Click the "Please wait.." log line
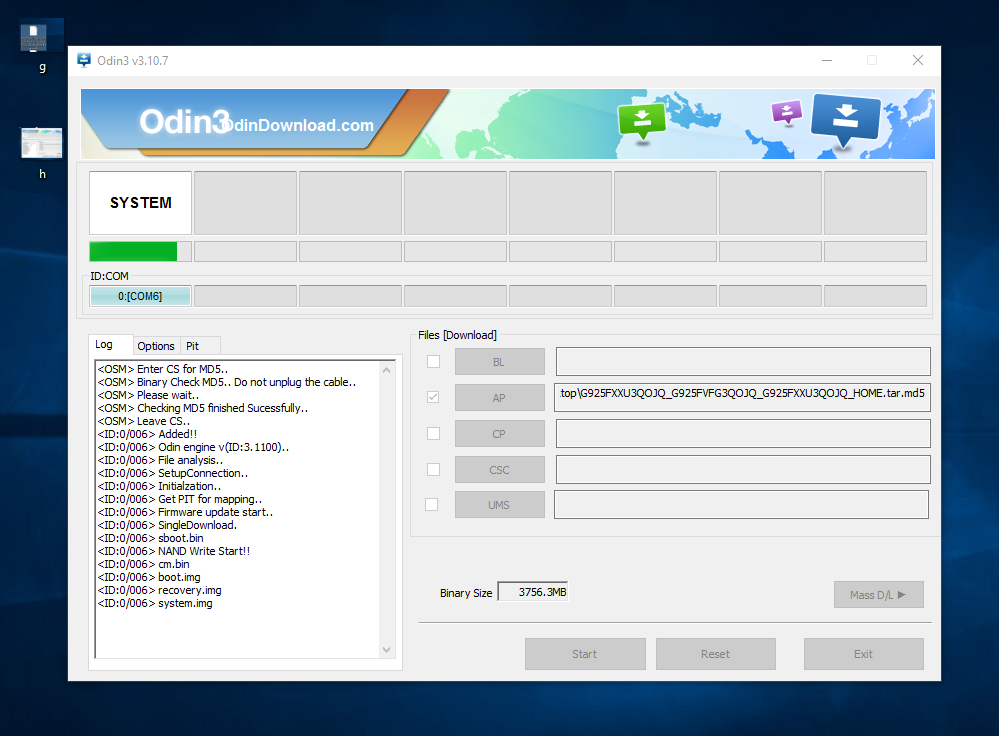 [148, 395]
